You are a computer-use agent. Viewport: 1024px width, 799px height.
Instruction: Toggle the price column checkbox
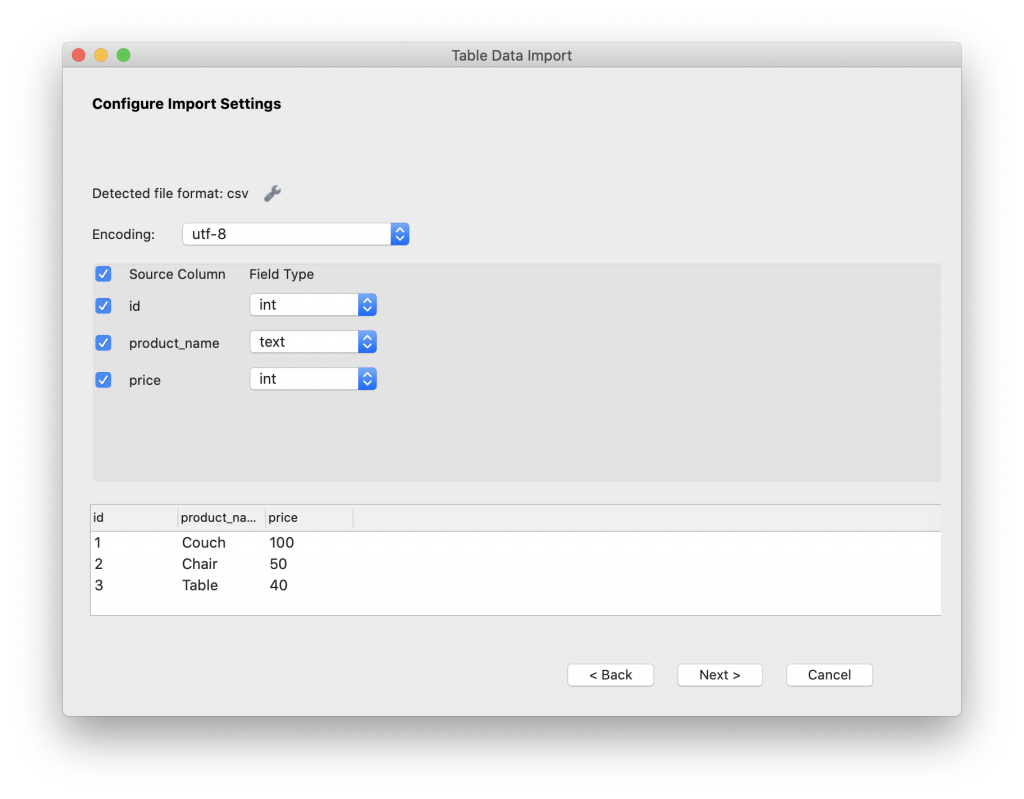pos(103,380)
